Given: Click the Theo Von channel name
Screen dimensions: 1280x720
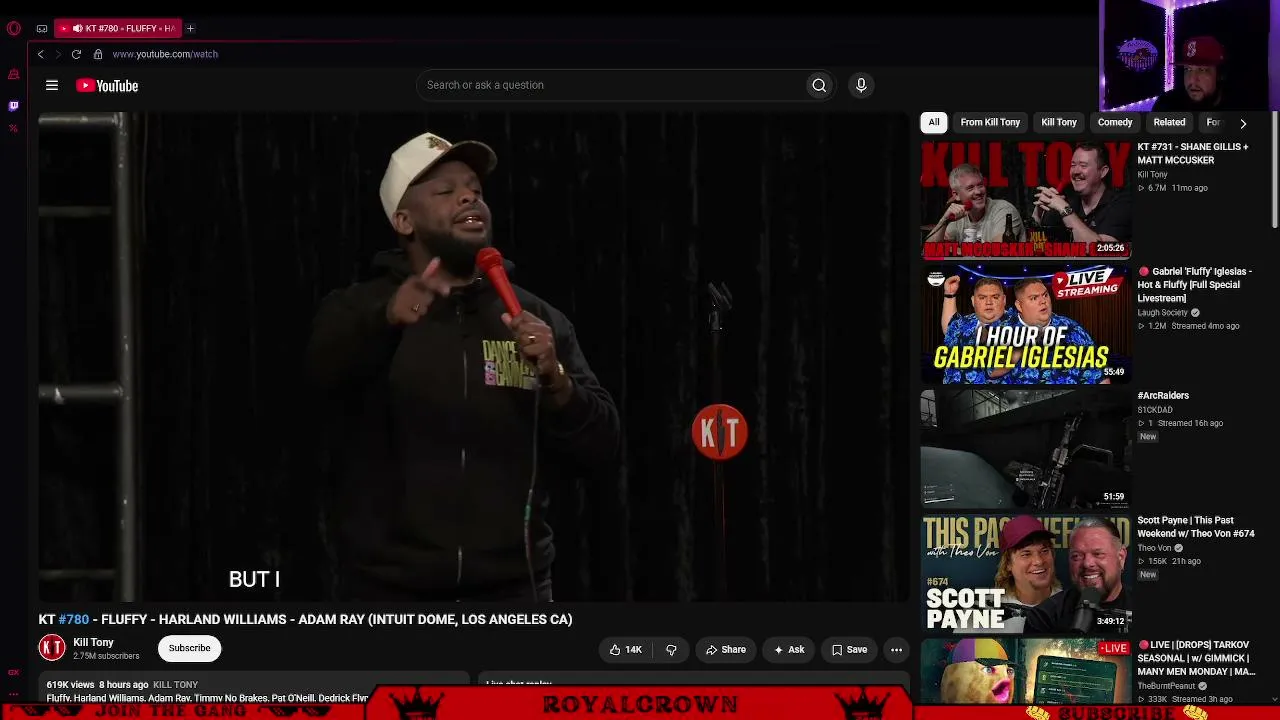Looking at the screenshot, I should 1154,548.
